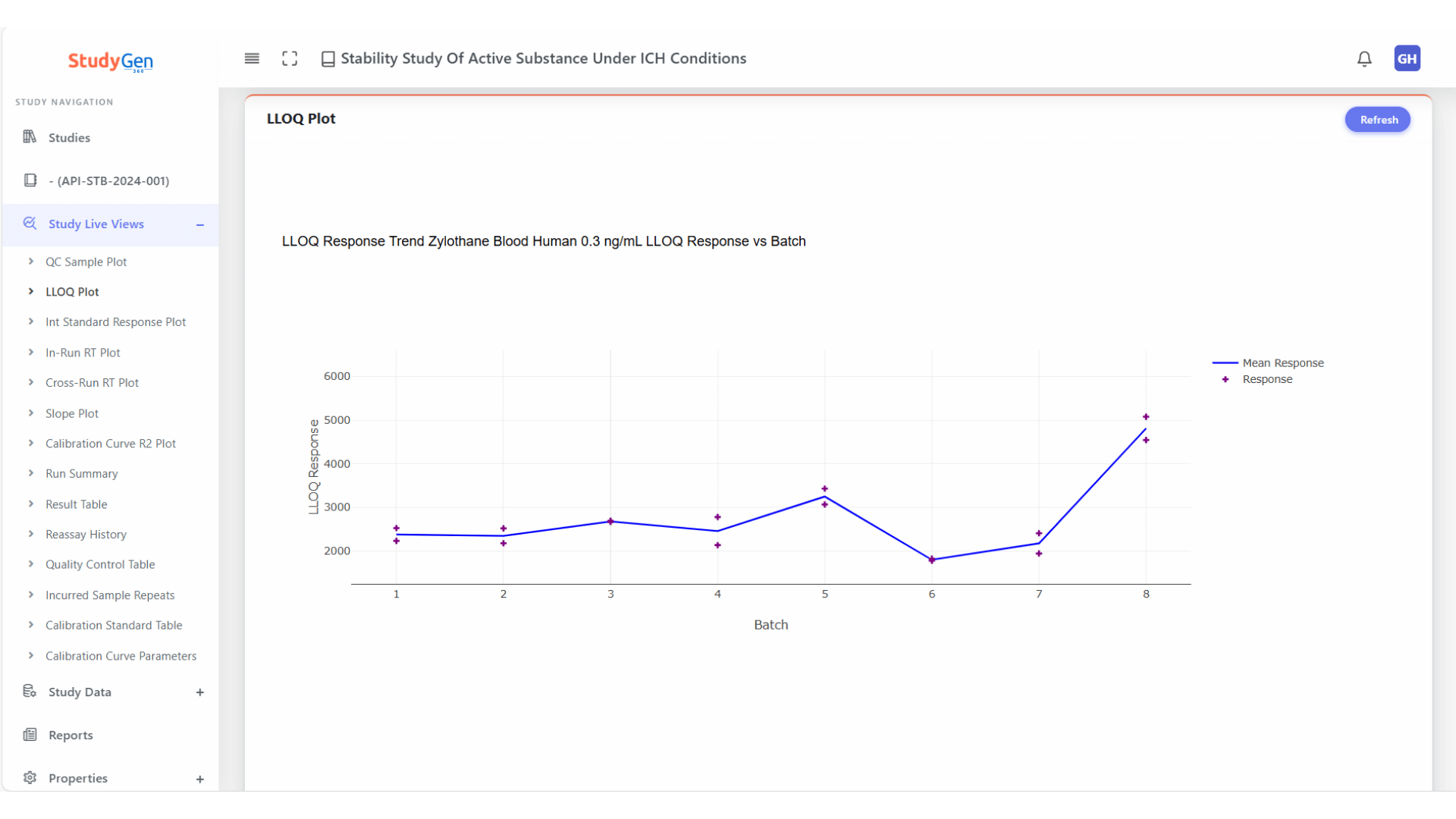Click the StudyGen logo
This screenshot has height=819, width=1456.
[111, 61]
